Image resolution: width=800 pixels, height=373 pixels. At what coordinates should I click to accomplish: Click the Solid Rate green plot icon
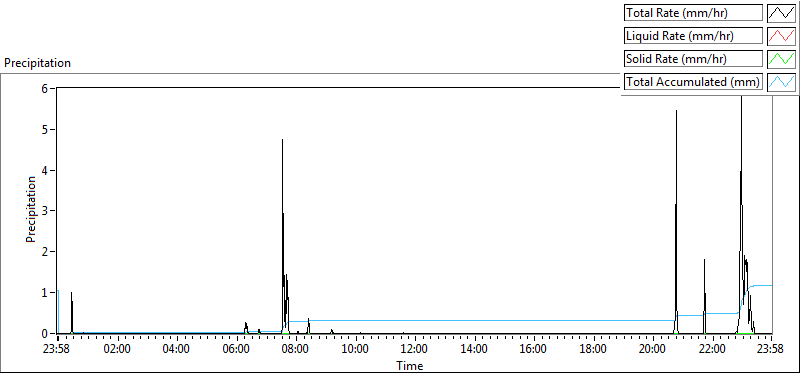point(781,59)
